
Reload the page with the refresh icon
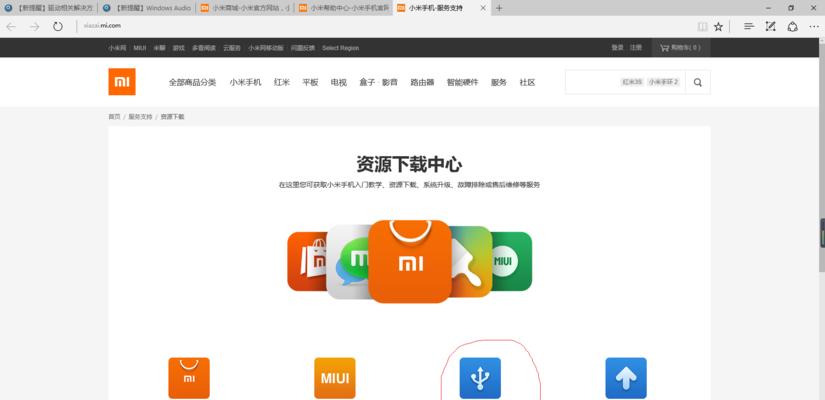[58, 26]
